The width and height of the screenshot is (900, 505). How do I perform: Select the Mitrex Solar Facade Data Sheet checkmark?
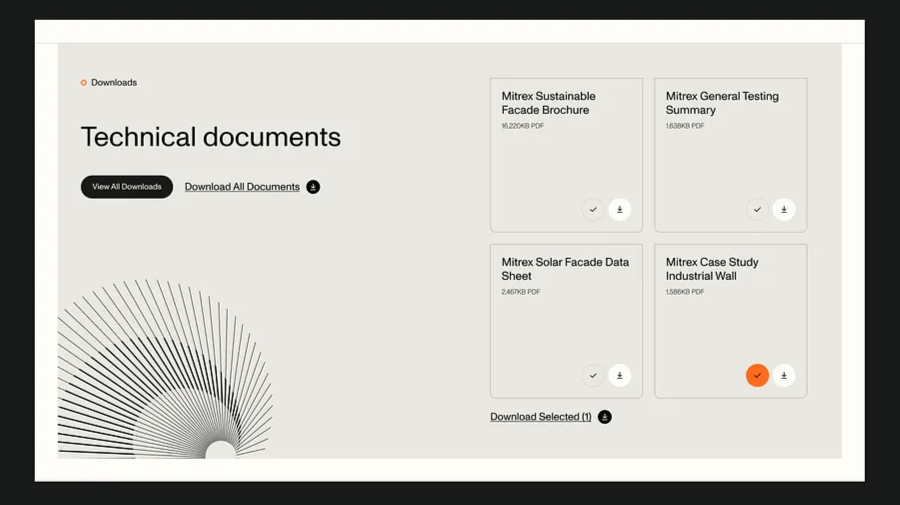tap(593, 375)
